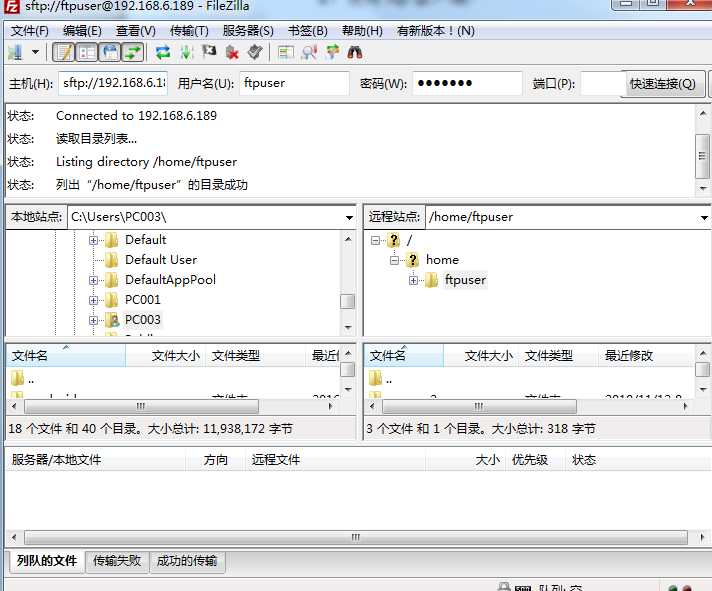The image size is (712, 591).
Task: Click the 密码(W) password field
Action: click(x=467, y=83)
